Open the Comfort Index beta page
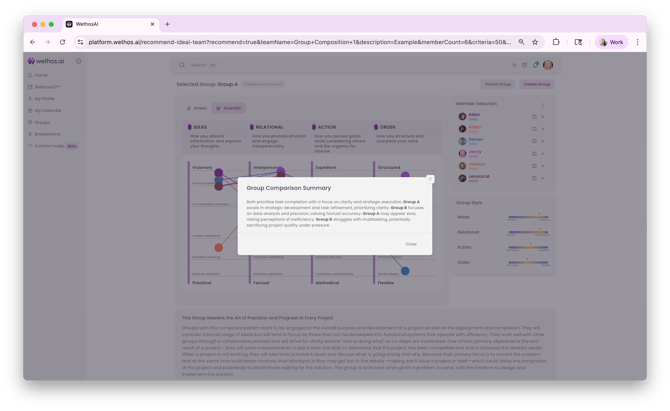 click(x=50, y=146)
